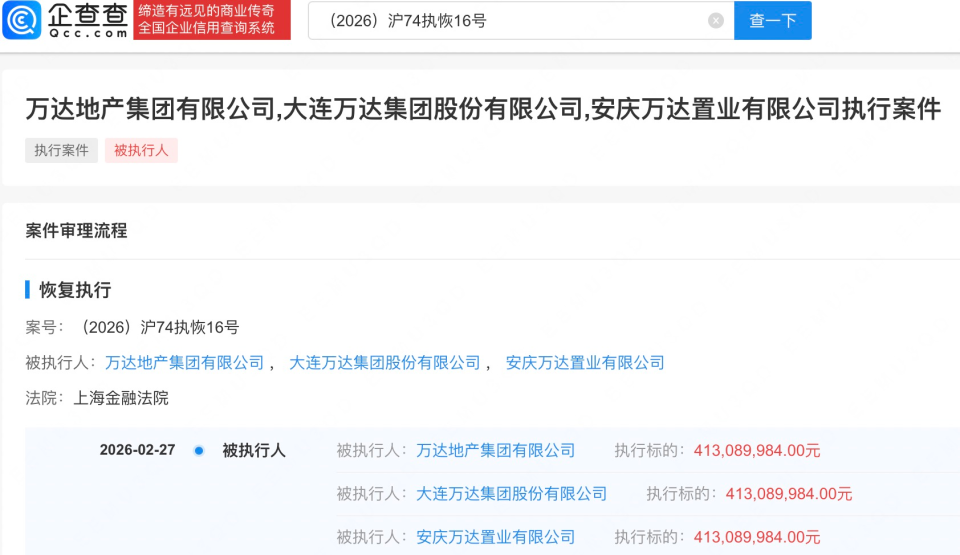Open 万达地产集团有限公司 link in the 被执行人 line
The width and height of the screenshot is (960, 555).
click(x=184, y=363)
